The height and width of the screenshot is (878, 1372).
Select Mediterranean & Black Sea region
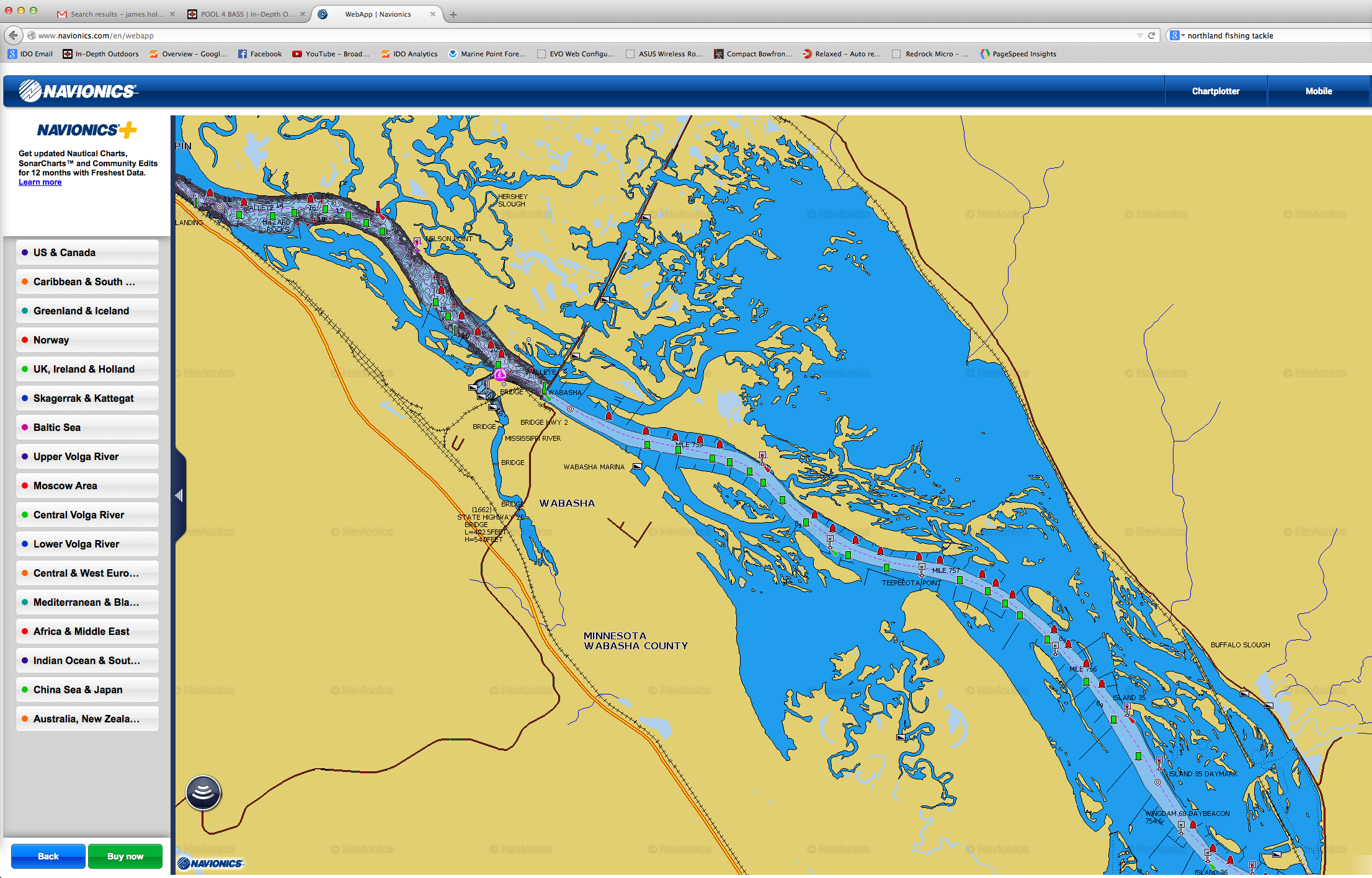tap(87, 602)
